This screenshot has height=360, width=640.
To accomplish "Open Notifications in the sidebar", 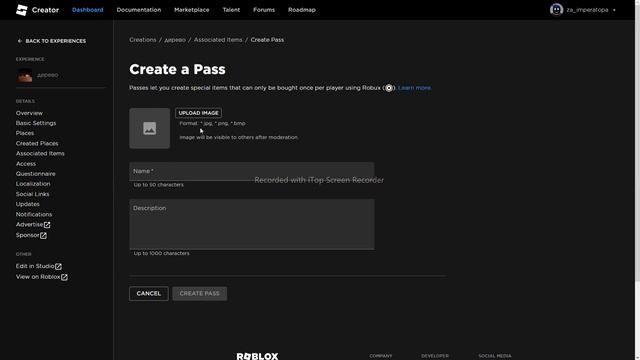I will (x=34, y=214).
